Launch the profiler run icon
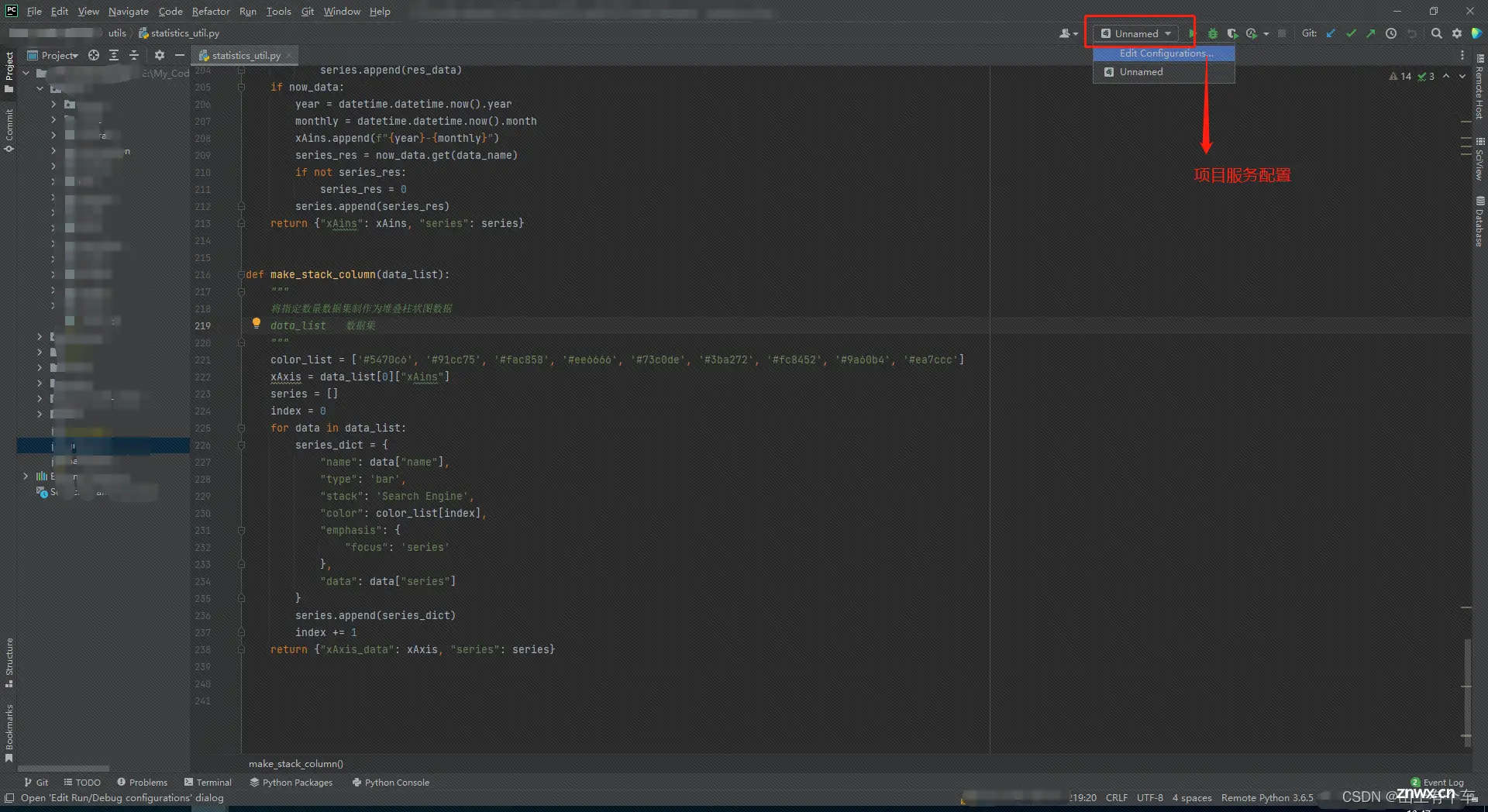Screen dimensions: 1488x812 [x=1252, y=33]
